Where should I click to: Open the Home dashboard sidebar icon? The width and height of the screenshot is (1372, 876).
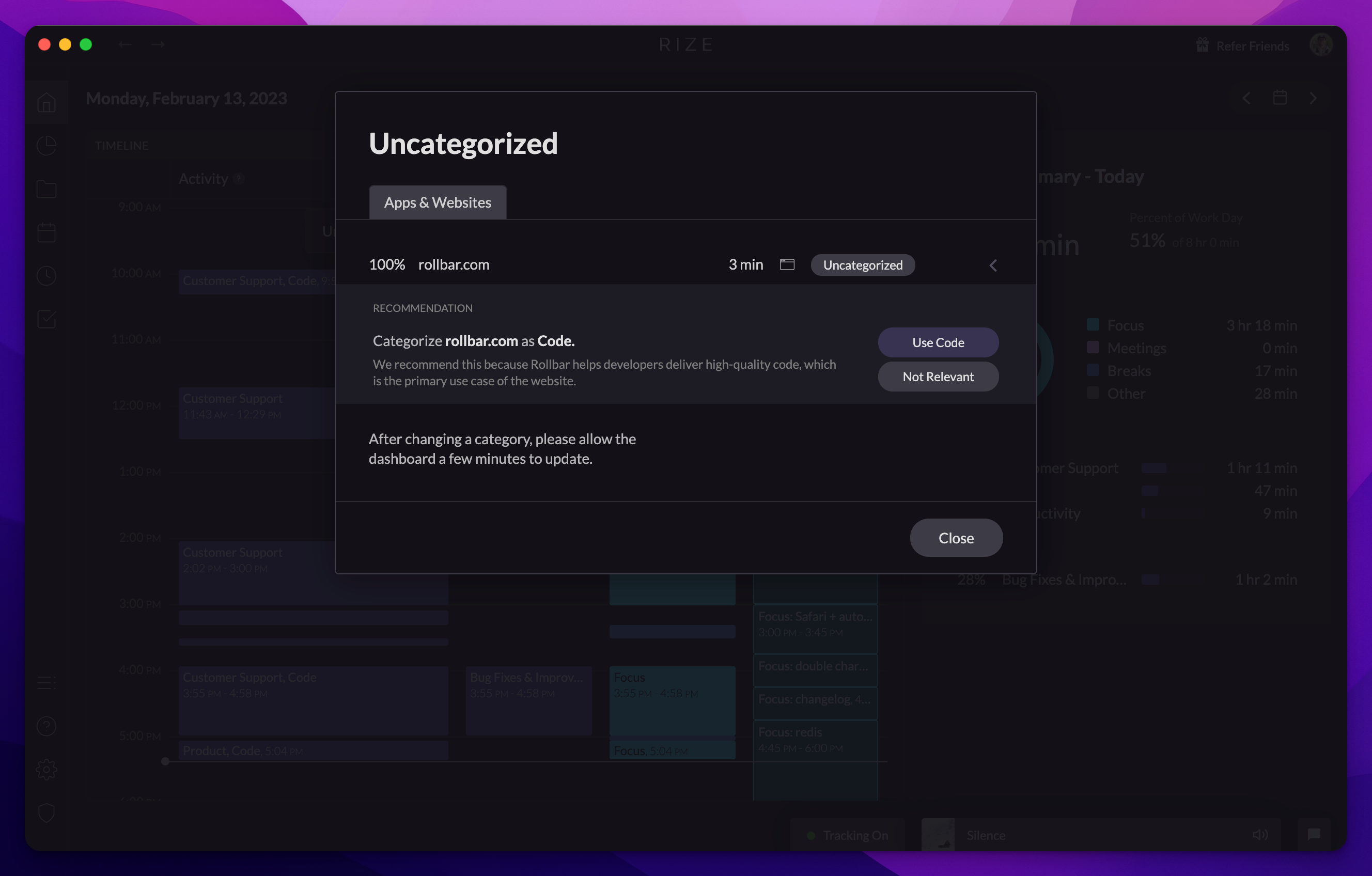coord(46,102)
